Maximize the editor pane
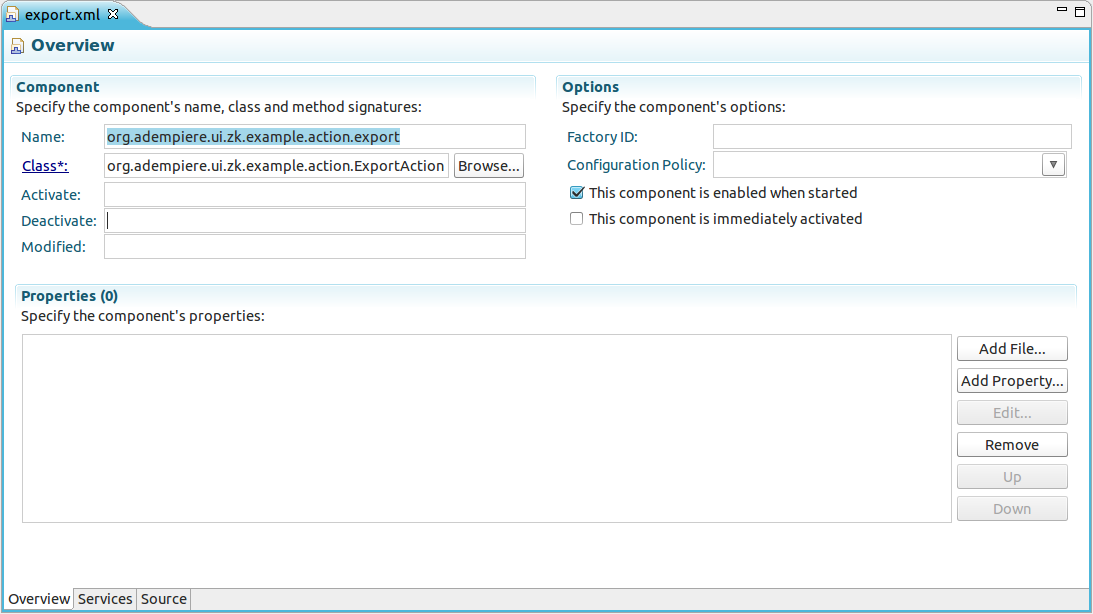Screen dimensions: 1093x614 1079,12
